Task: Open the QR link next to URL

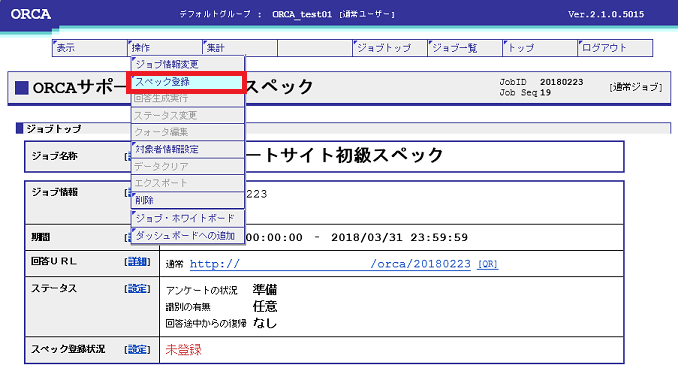Action: [x=487, y=264]
